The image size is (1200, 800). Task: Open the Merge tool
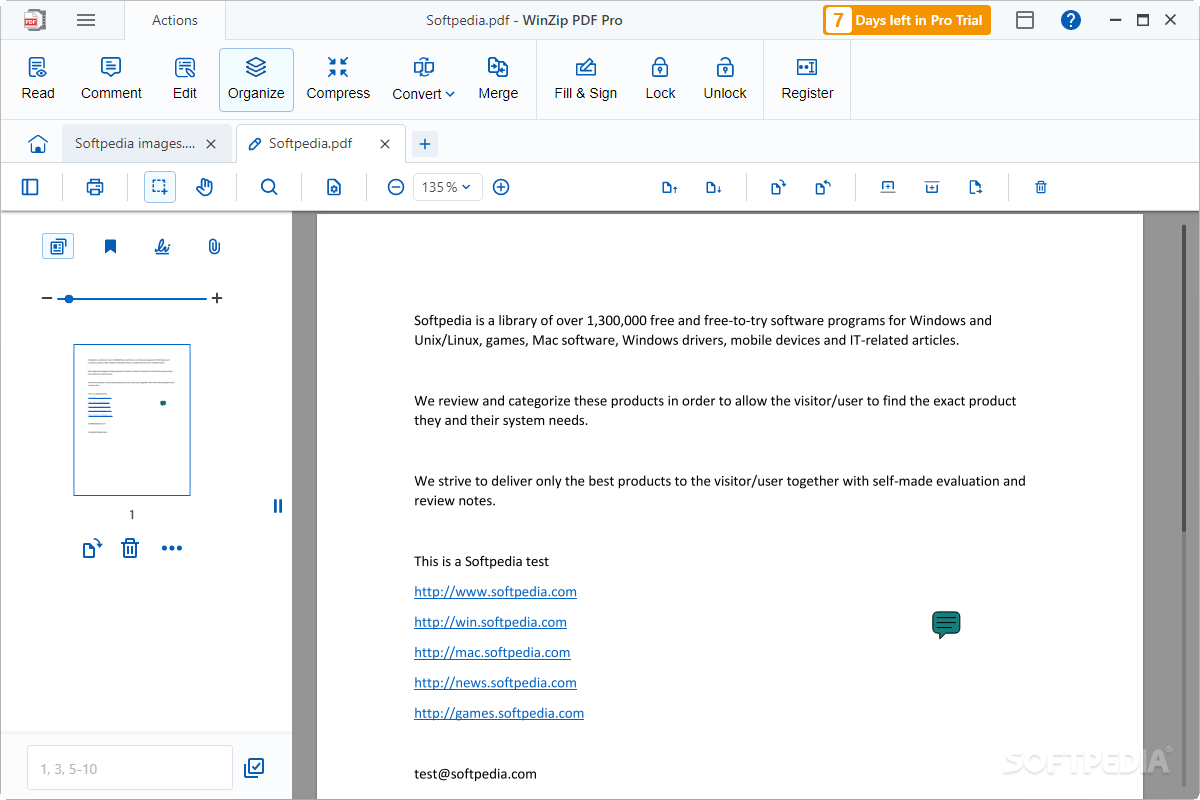tap(498, 79)
